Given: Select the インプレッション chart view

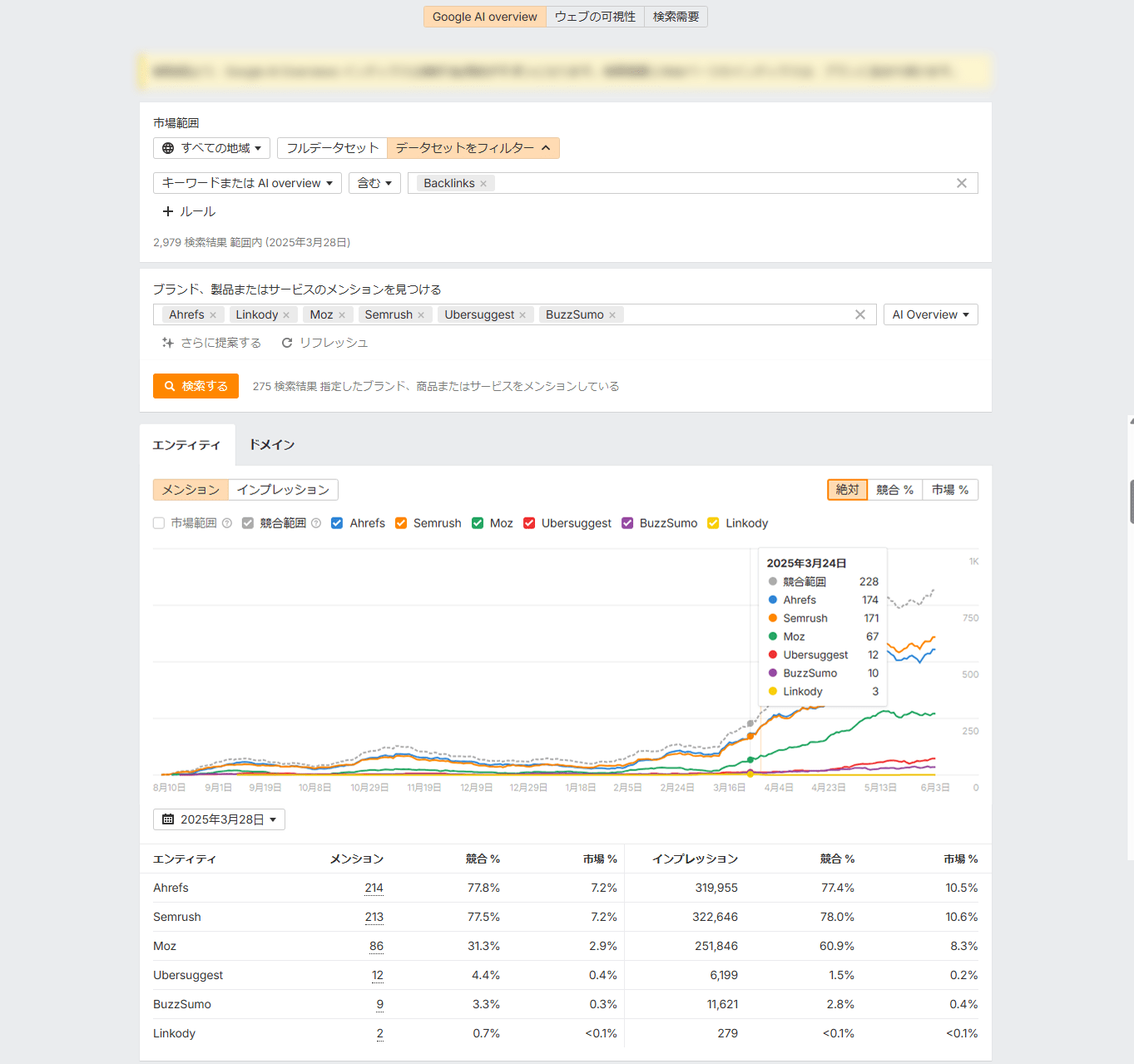Looking at the screenshot, I should coord(283,490).
